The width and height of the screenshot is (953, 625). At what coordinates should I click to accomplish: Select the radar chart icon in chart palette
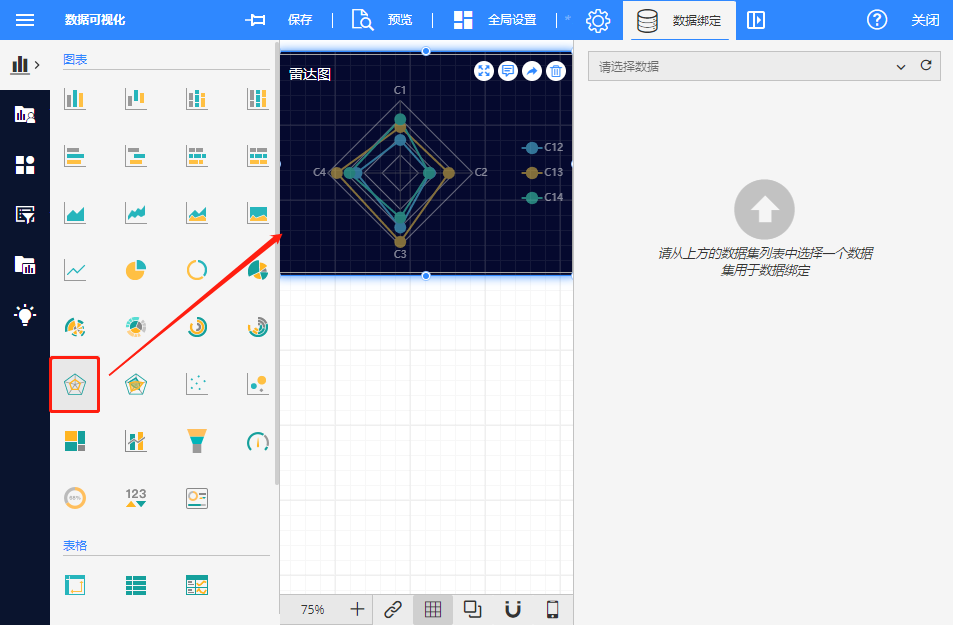click(x=75, y=384)
